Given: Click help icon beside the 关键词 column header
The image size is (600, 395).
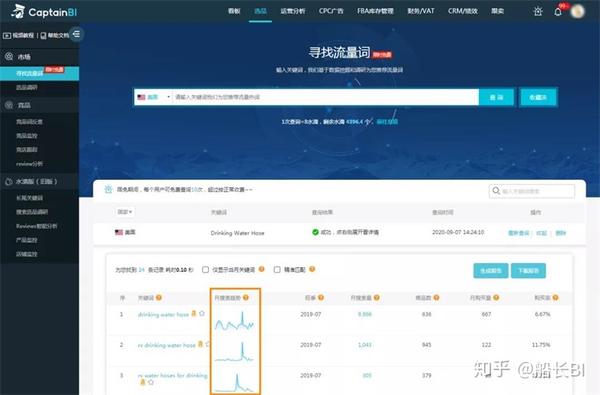Looking at the screenshot, I should coord(159,297).
